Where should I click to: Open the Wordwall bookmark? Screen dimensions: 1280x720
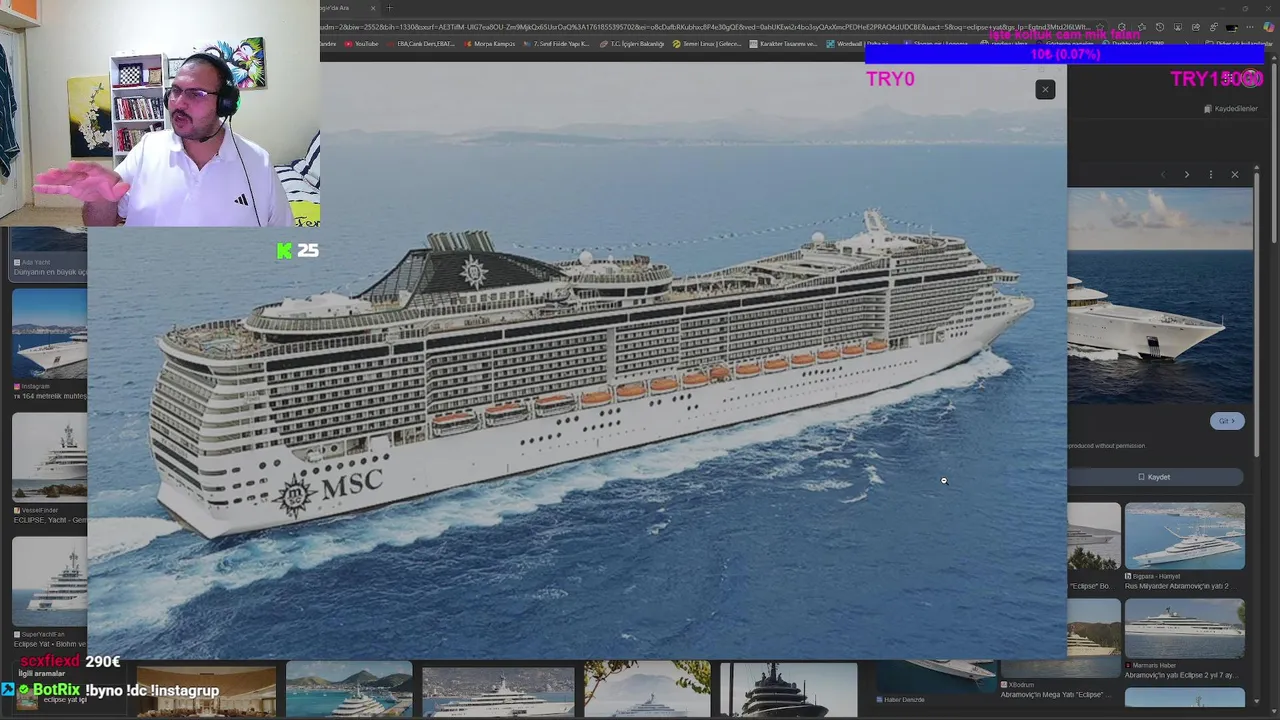(x=858, y=44)
